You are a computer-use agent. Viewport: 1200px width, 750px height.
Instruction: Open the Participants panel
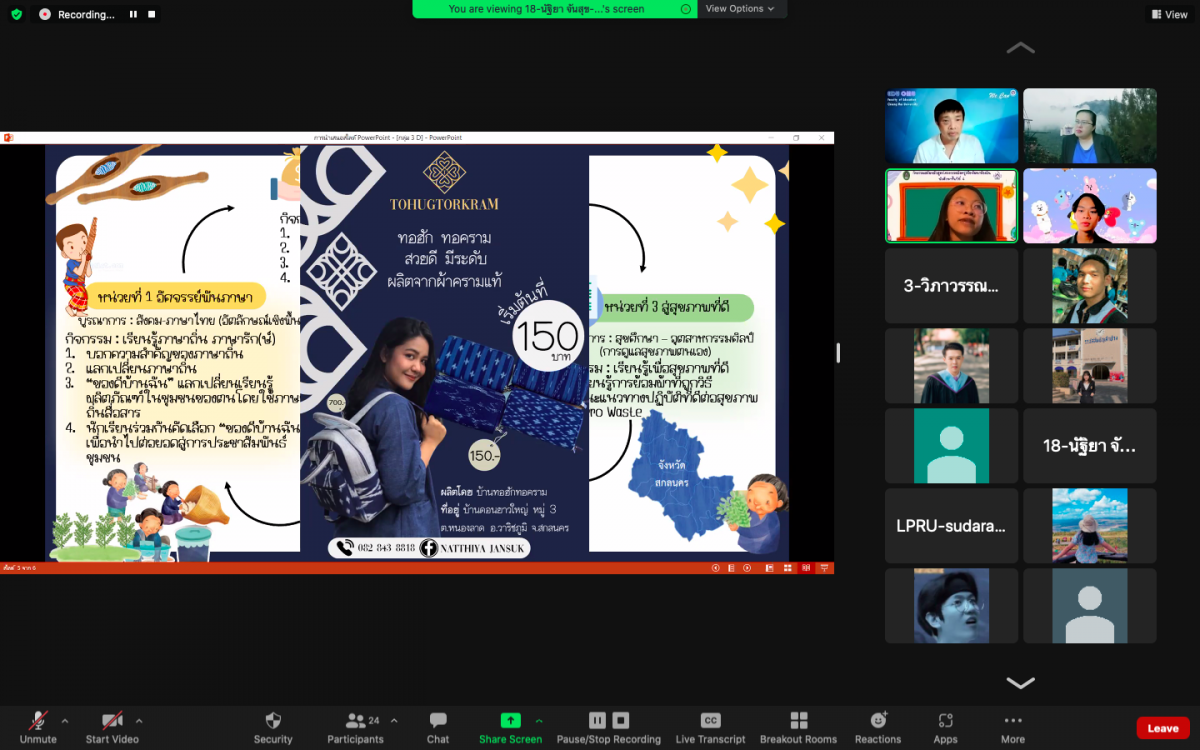(355, 721)
